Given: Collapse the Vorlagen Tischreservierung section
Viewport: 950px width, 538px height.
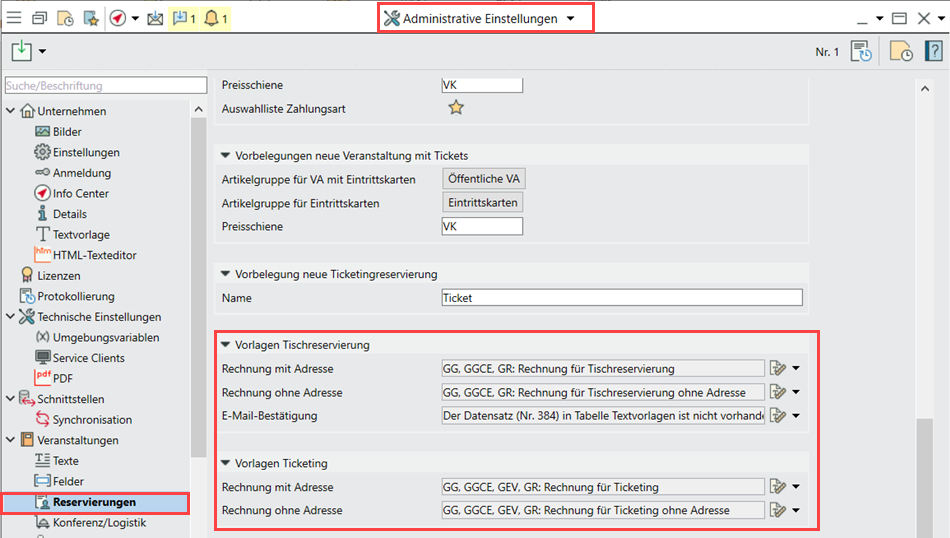Looking at the screenshot, I should pyautogui.click(x=226, y=345).
